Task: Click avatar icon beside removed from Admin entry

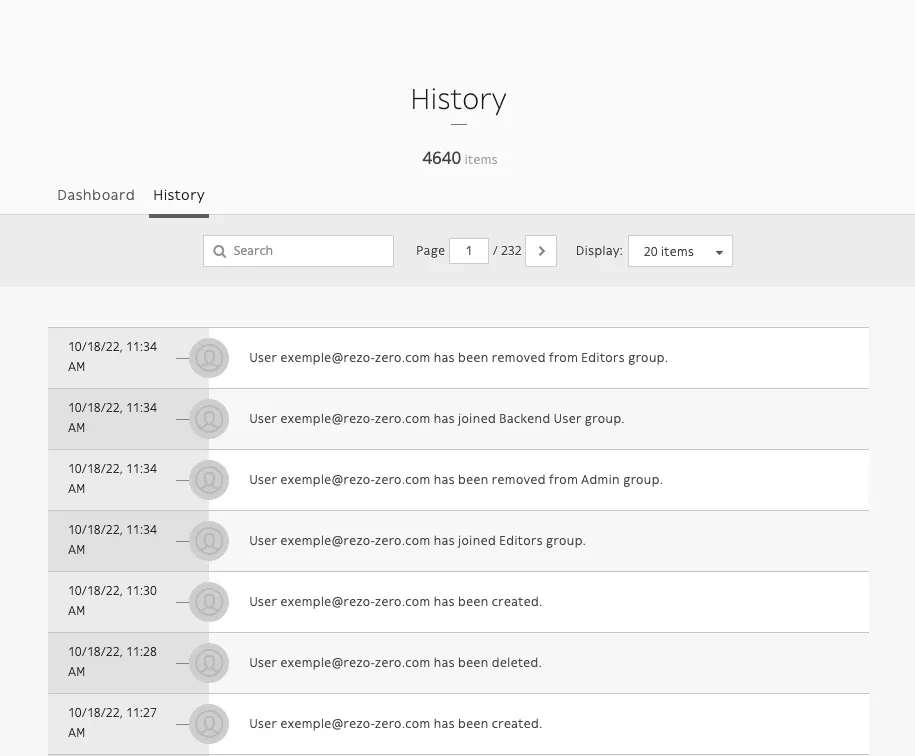Action: [209, 480]
